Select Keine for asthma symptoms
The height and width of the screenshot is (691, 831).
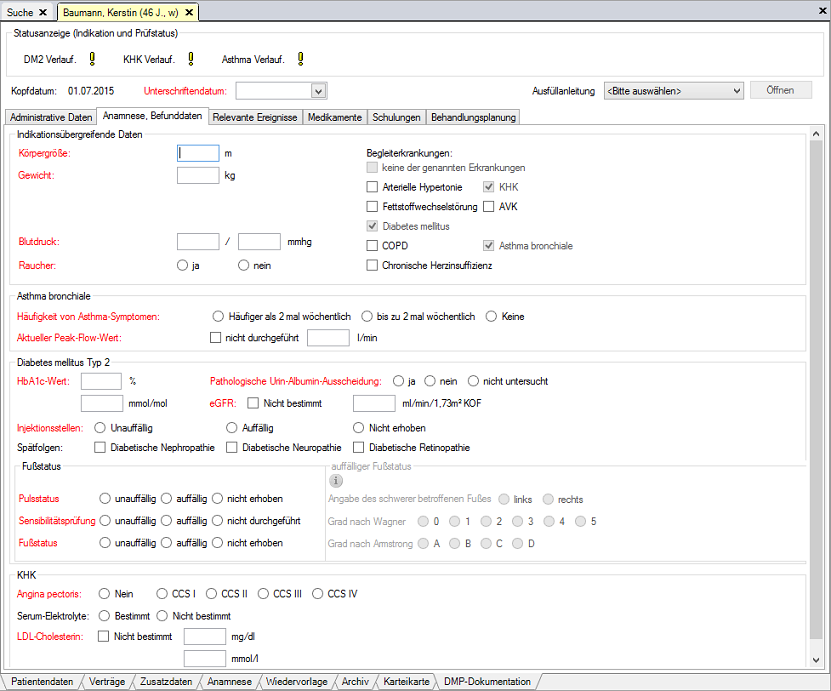tap(491, 316)
